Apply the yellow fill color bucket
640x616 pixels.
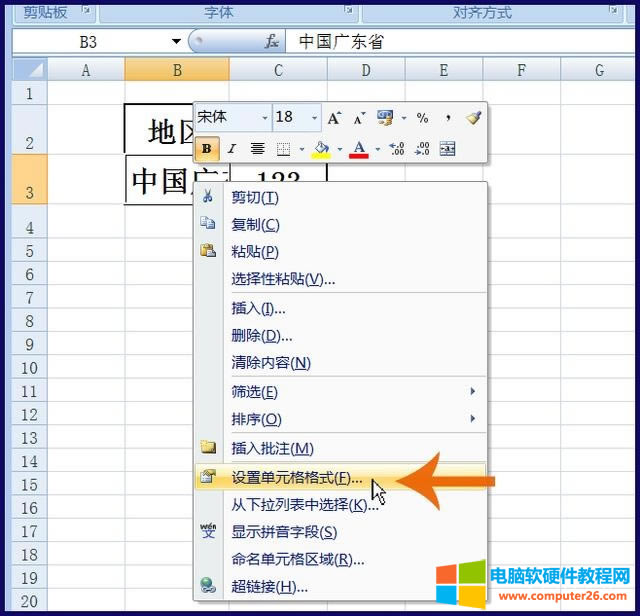(x=320, y=149)
